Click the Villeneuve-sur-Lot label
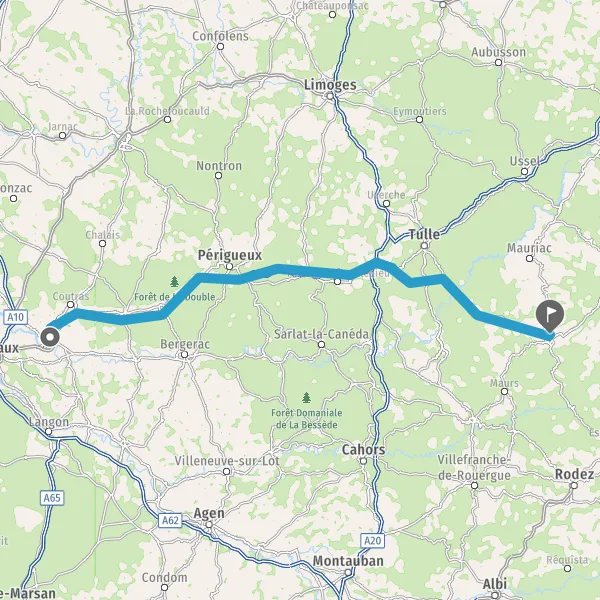The width and height of the screenshot is (600, 600). [227, 461]
